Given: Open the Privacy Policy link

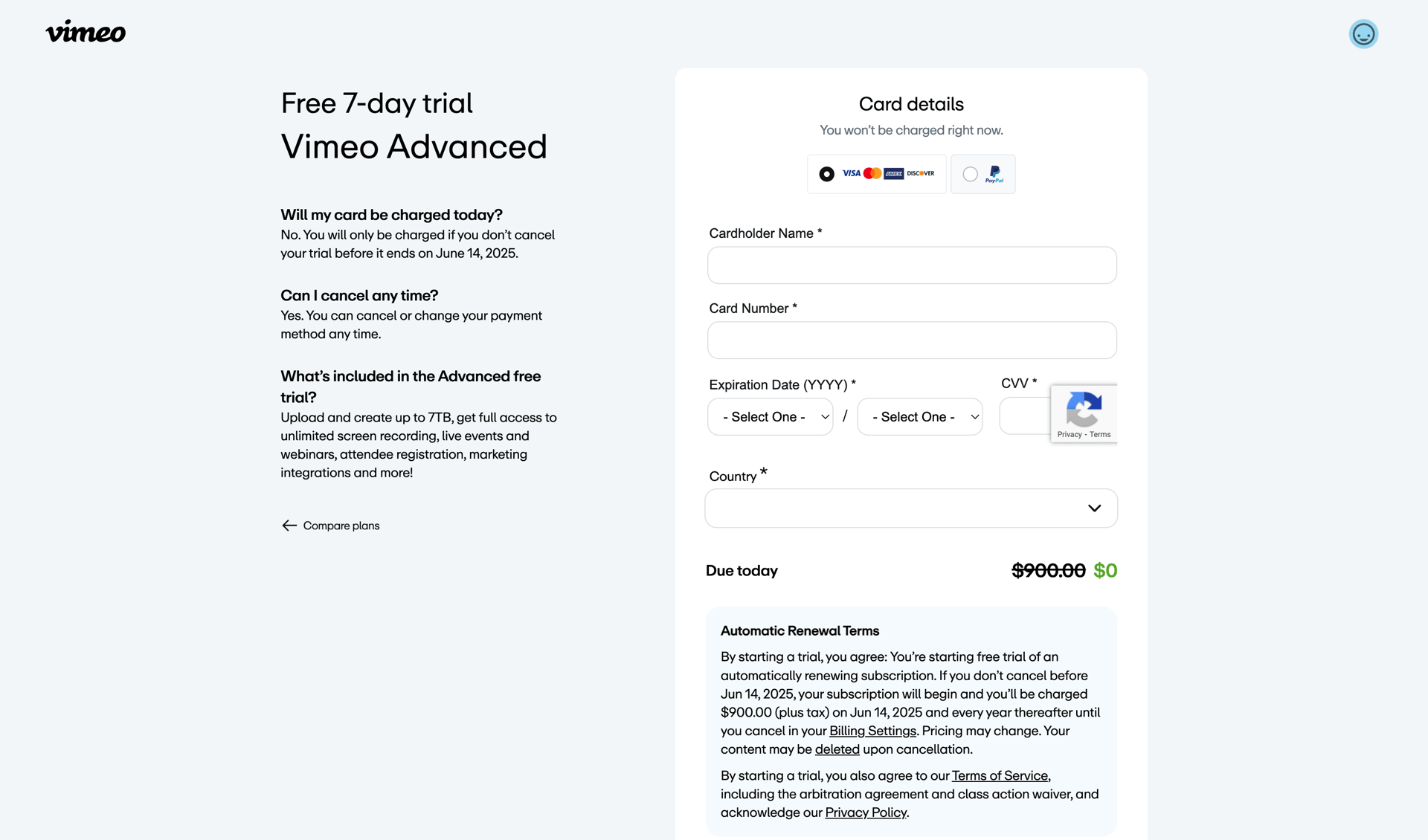Looking at the screenshot, I should tap(865, 812).
